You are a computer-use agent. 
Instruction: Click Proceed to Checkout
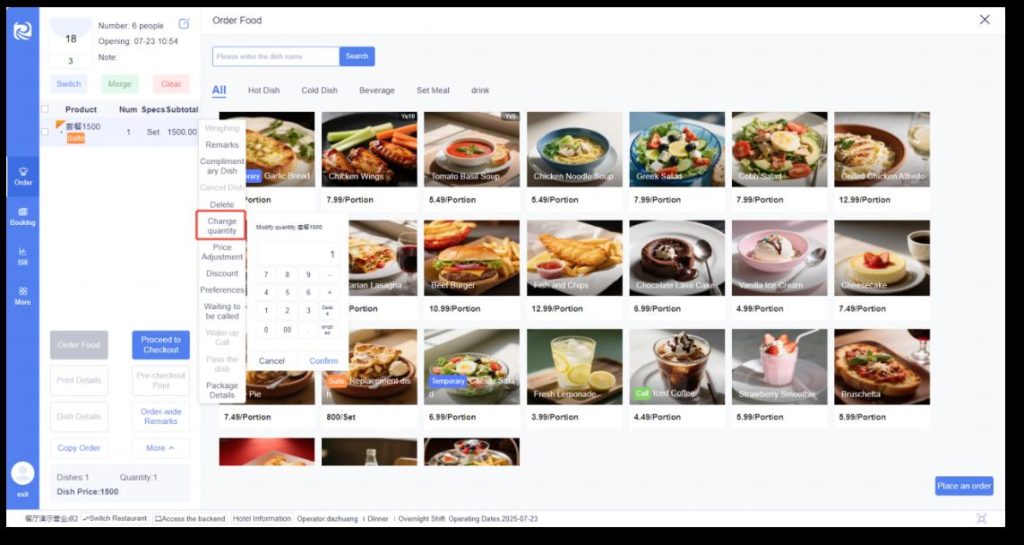(161, 345)
